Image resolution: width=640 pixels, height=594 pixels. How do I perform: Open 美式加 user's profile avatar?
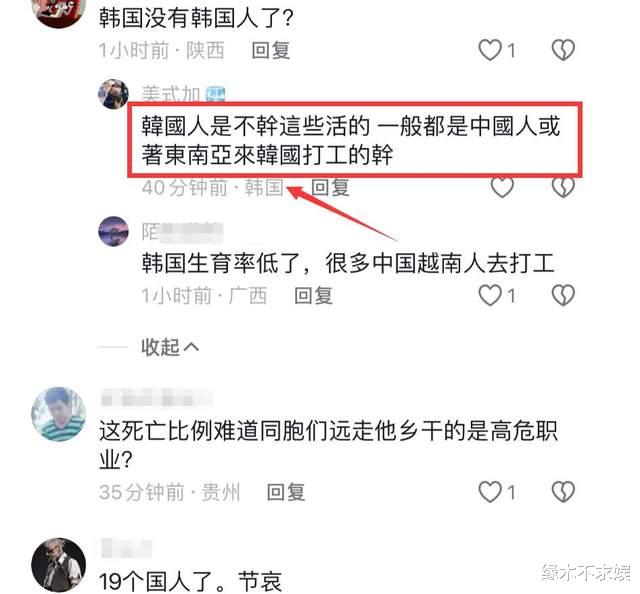[x=113, y=94]
